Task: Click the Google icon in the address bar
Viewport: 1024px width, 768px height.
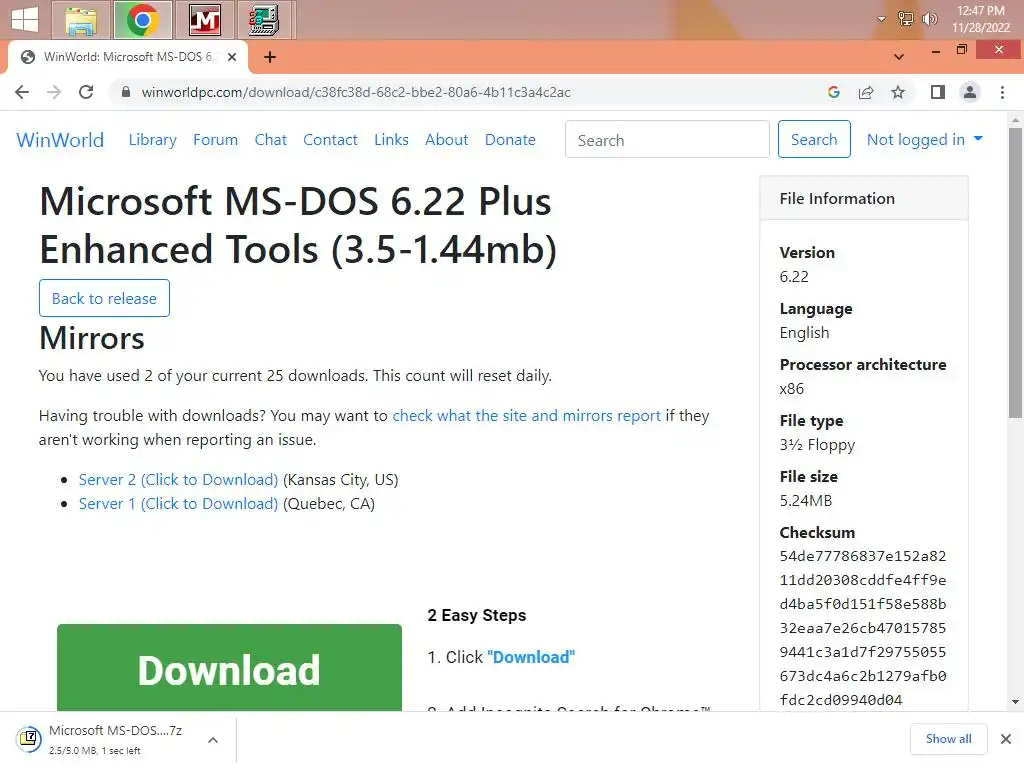Action: 833,92
